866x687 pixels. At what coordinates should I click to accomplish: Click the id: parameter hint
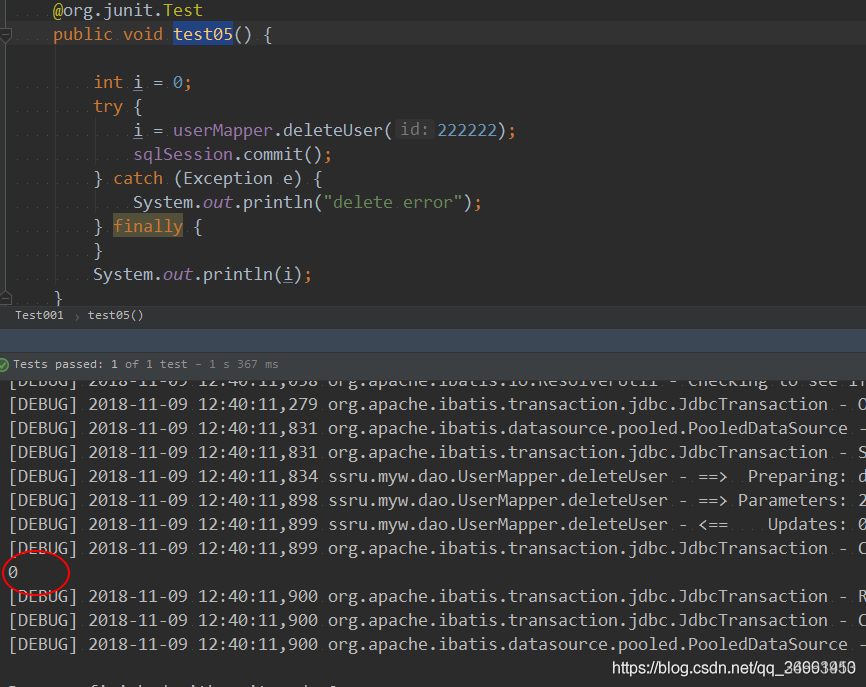point(414,130)
